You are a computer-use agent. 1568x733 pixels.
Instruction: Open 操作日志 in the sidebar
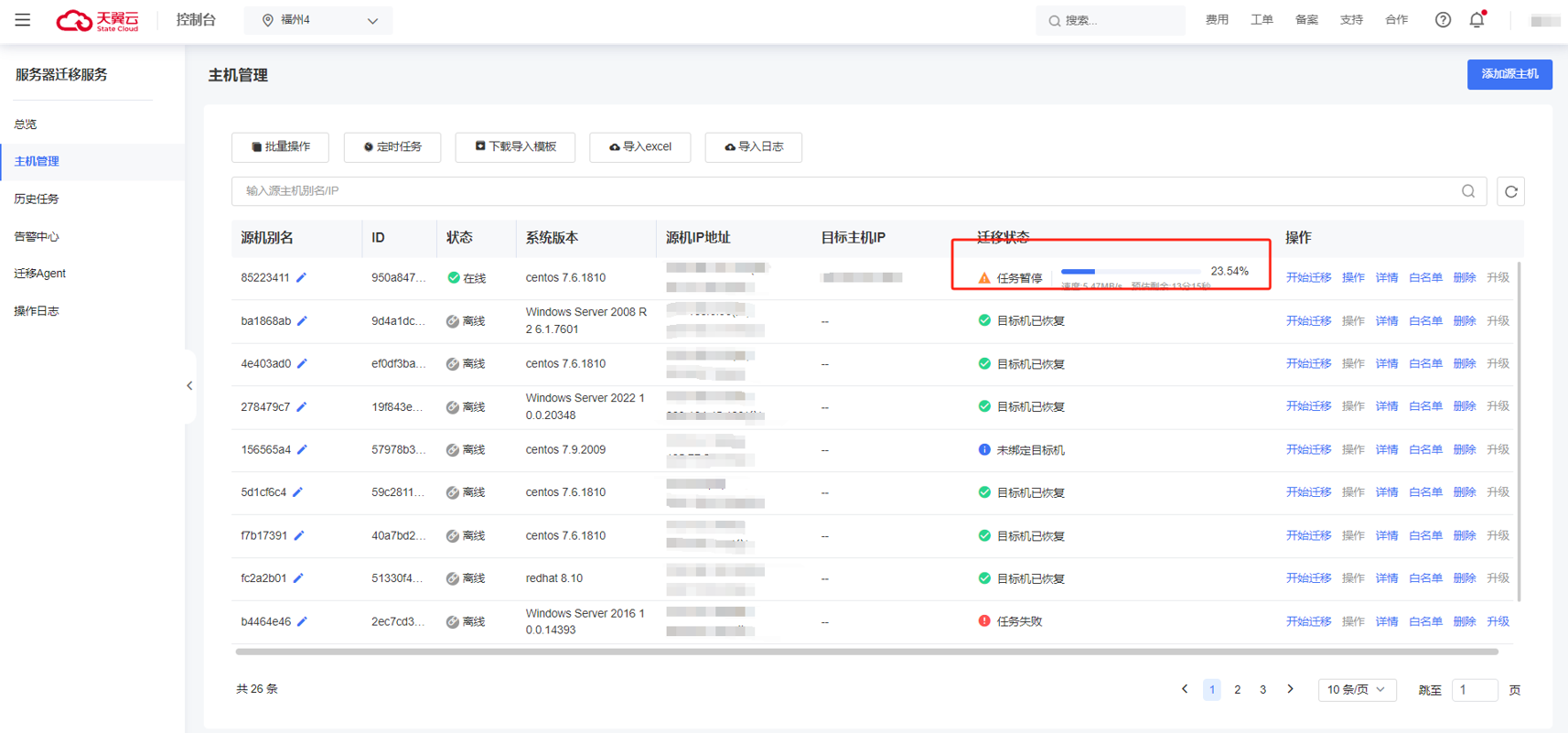(x=37, y=311)
